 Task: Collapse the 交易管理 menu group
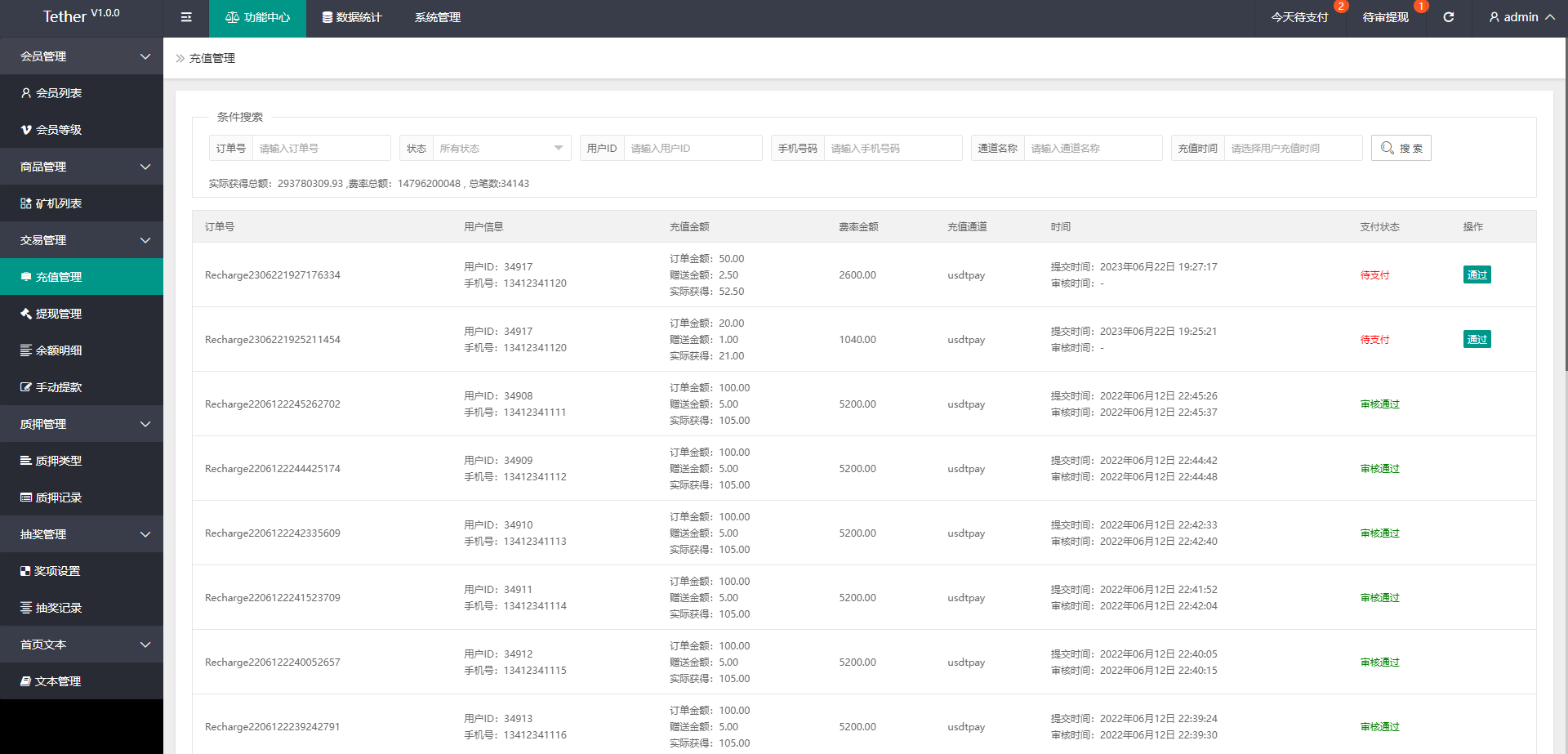pos(82,240)
